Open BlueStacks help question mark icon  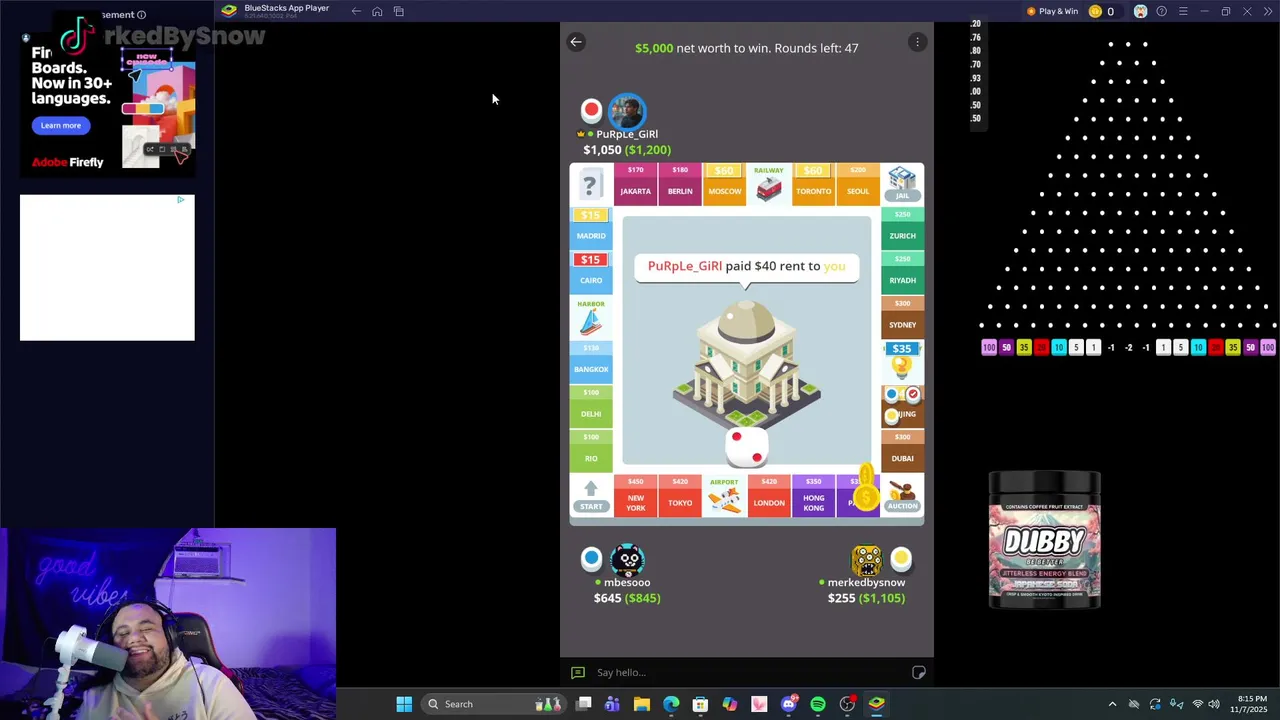coord(1161,11)
